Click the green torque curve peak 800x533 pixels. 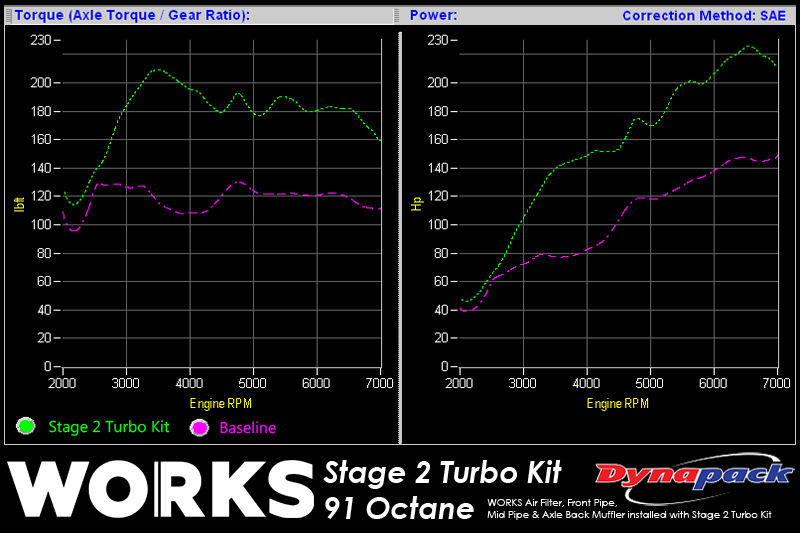[157, 70]
